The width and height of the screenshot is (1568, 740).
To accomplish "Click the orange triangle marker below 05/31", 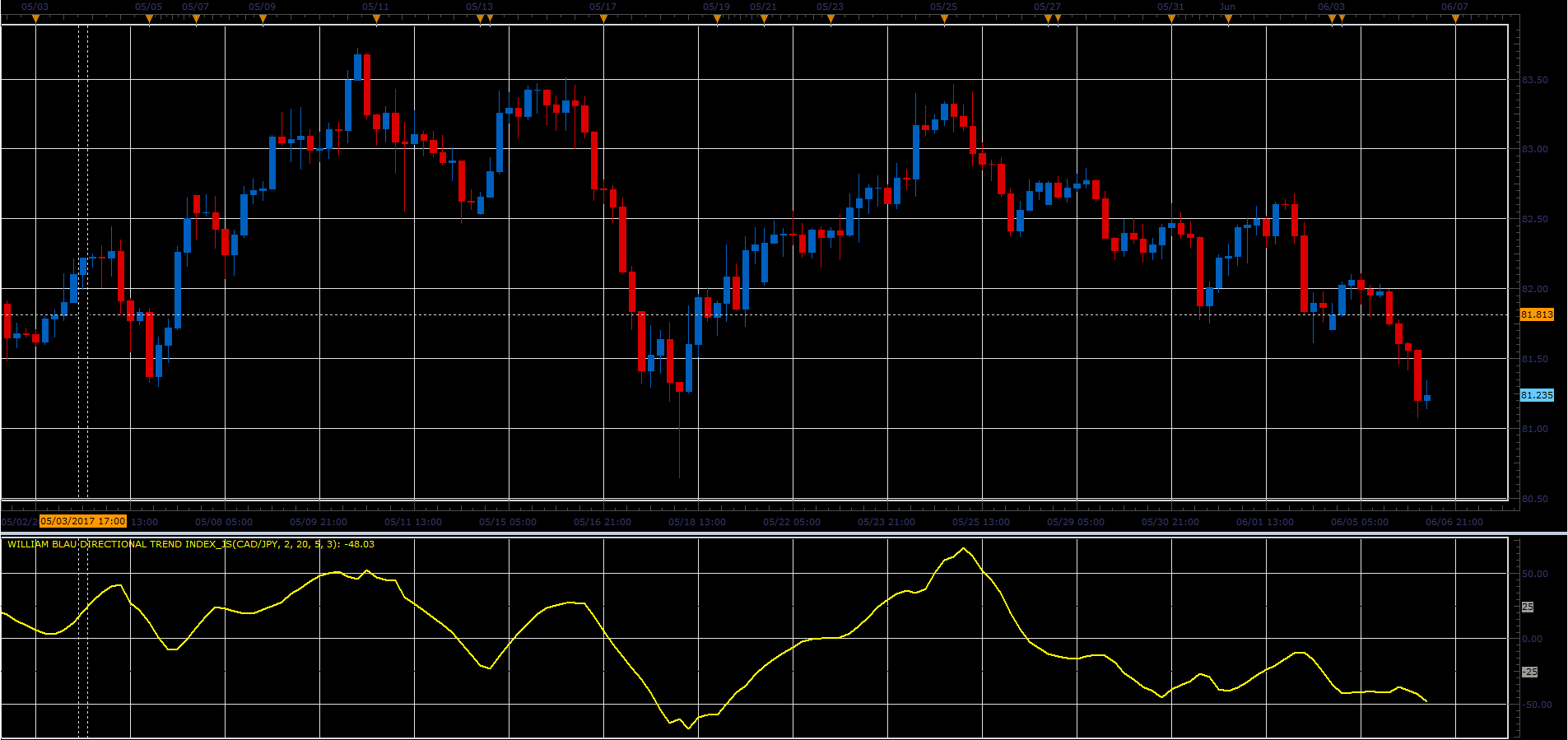I will tap(1171, 19).
